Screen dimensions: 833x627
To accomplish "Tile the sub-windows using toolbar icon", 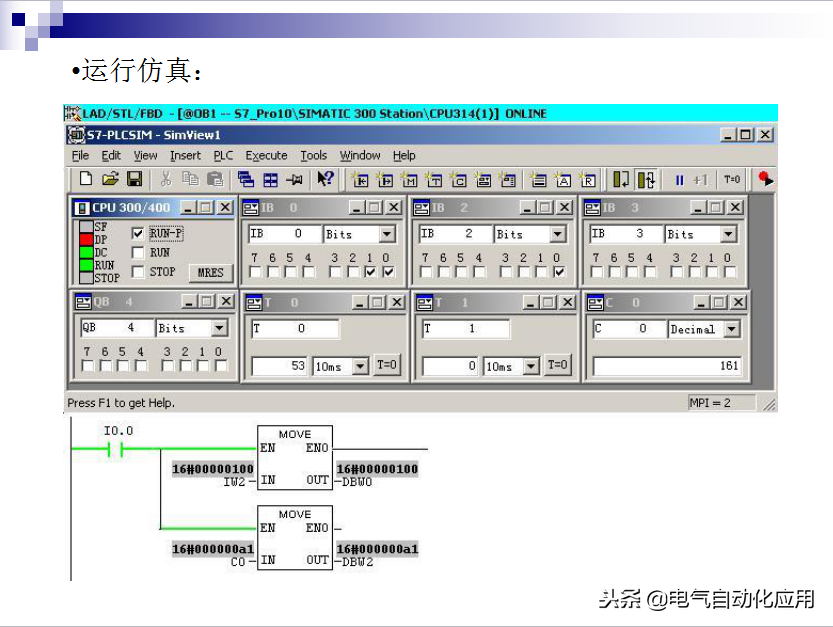I will [x=271, y=180].
